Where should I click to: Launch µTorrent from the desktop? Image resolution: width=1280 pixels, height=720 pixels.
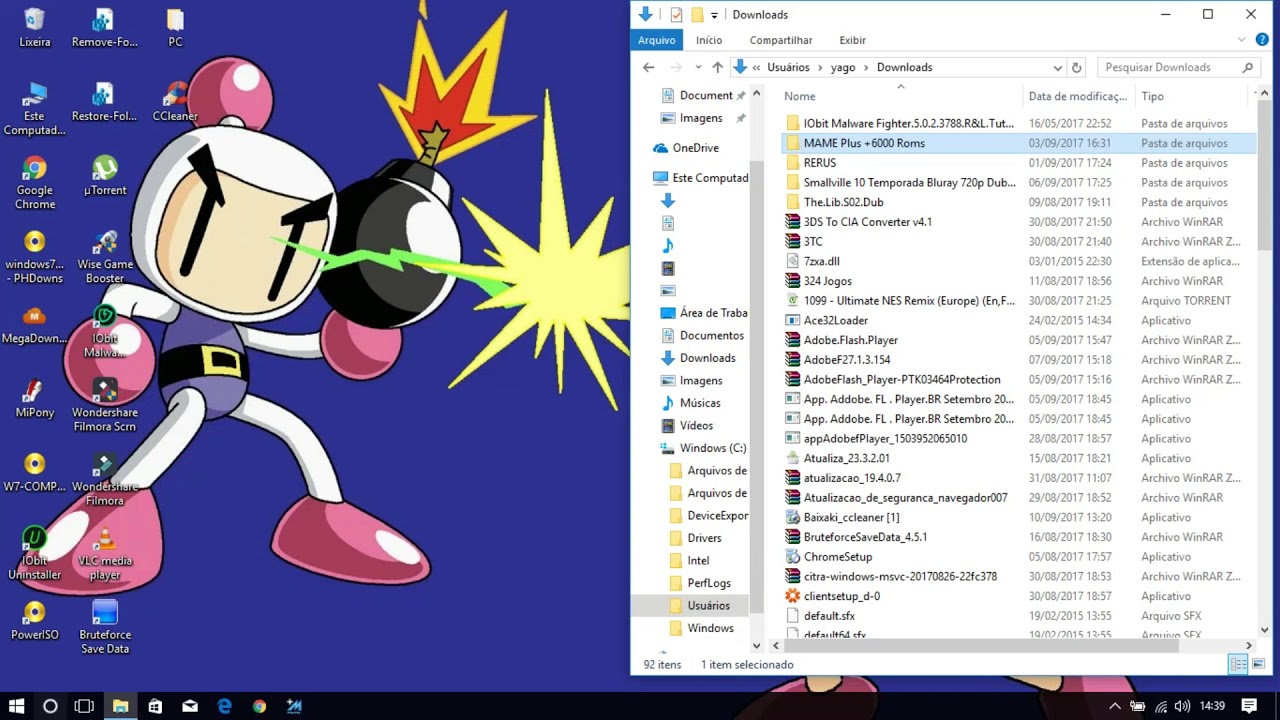click(x=105, y=175)
